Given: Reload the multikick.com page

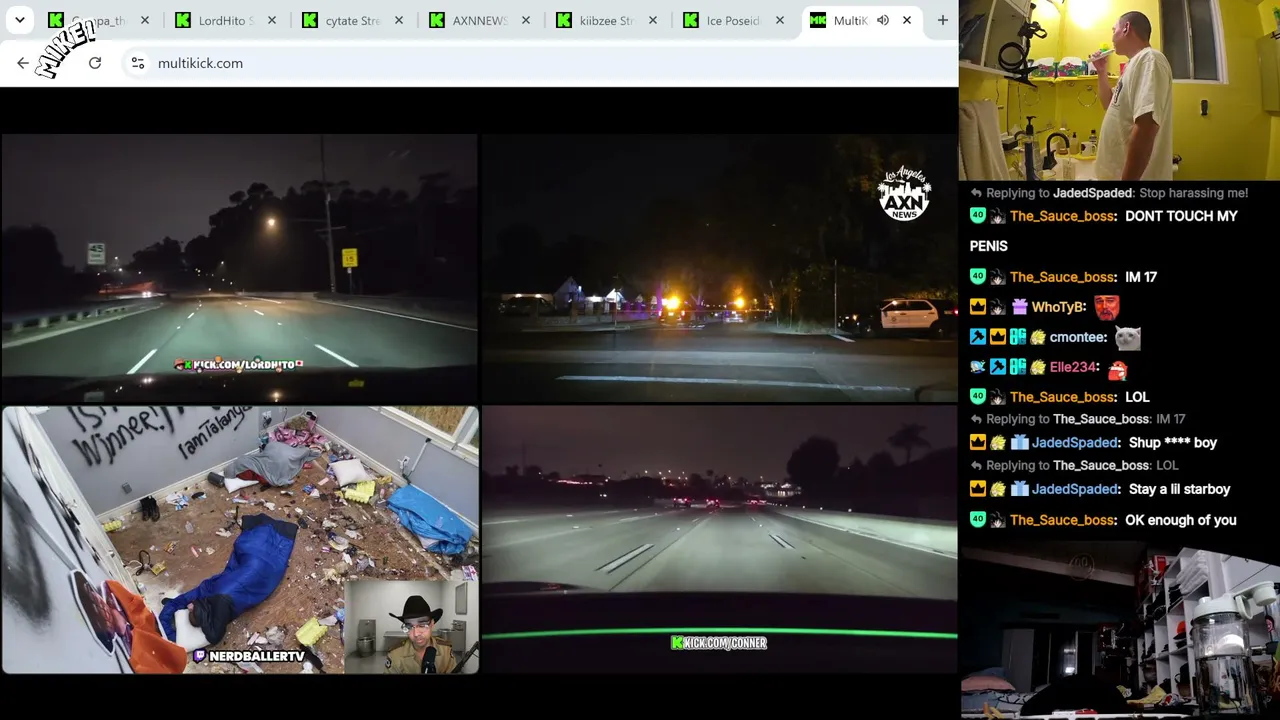Looking at the screenshot, I should (95, 63).
